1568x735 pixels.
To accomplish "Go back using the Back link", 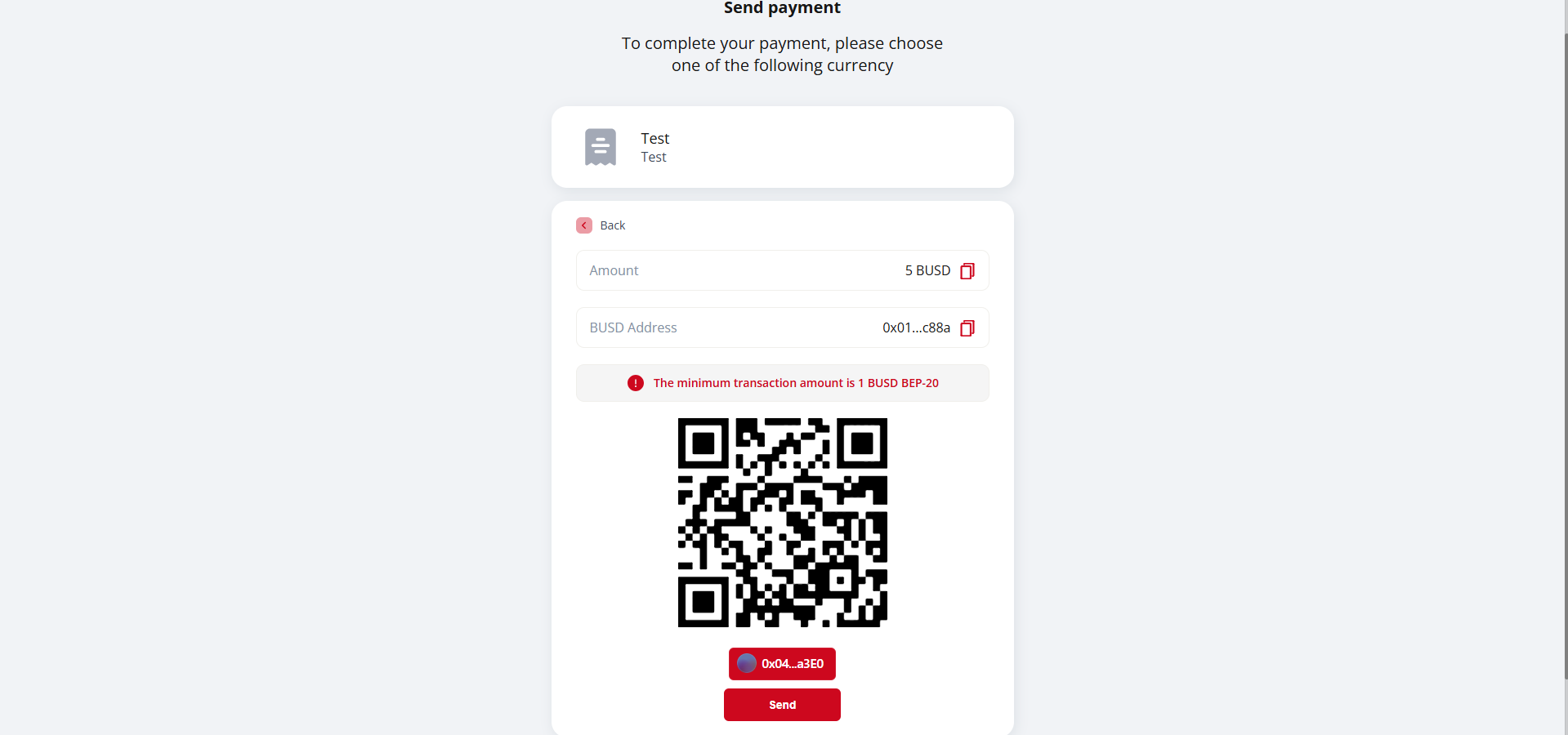I will click(x=613, y=225).
